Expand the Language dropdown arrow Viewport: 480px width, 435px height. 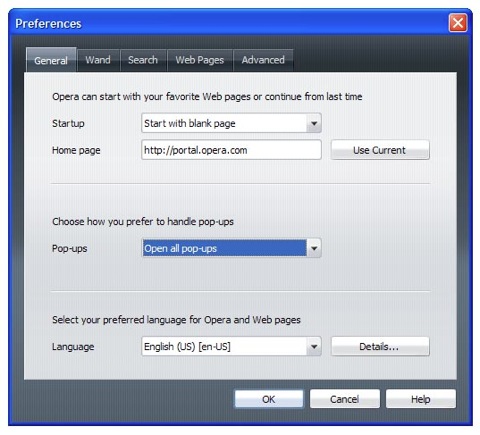314,347
